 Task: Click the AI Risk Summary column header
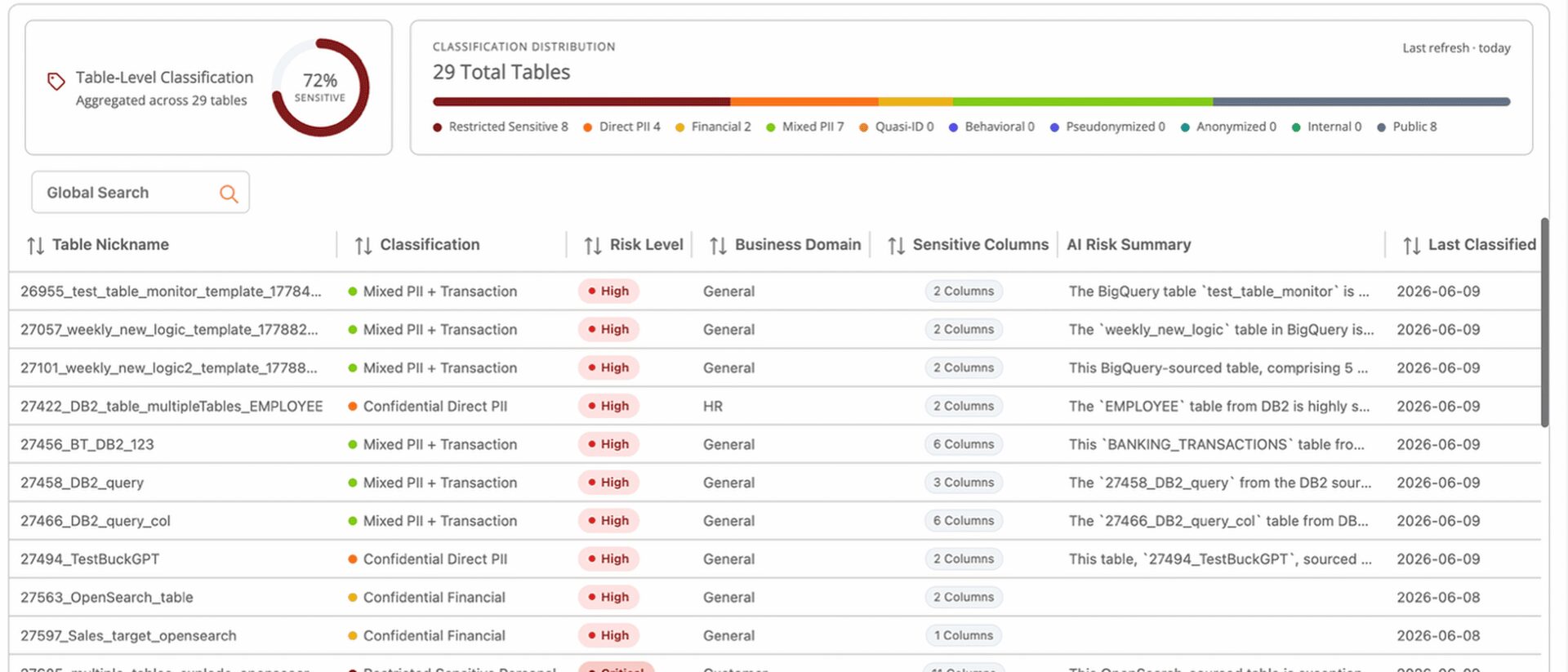click(x=1129, y=245)
